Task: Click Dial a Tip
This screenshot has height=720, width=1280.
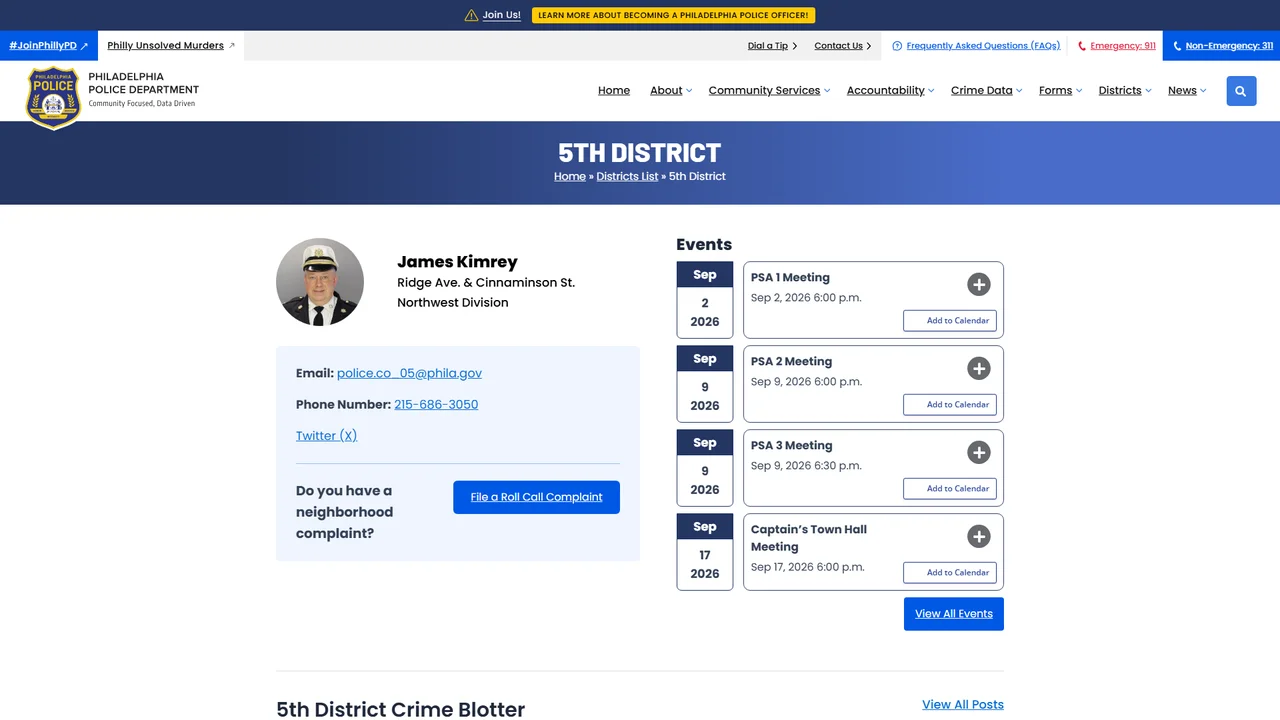Action: 772,46
